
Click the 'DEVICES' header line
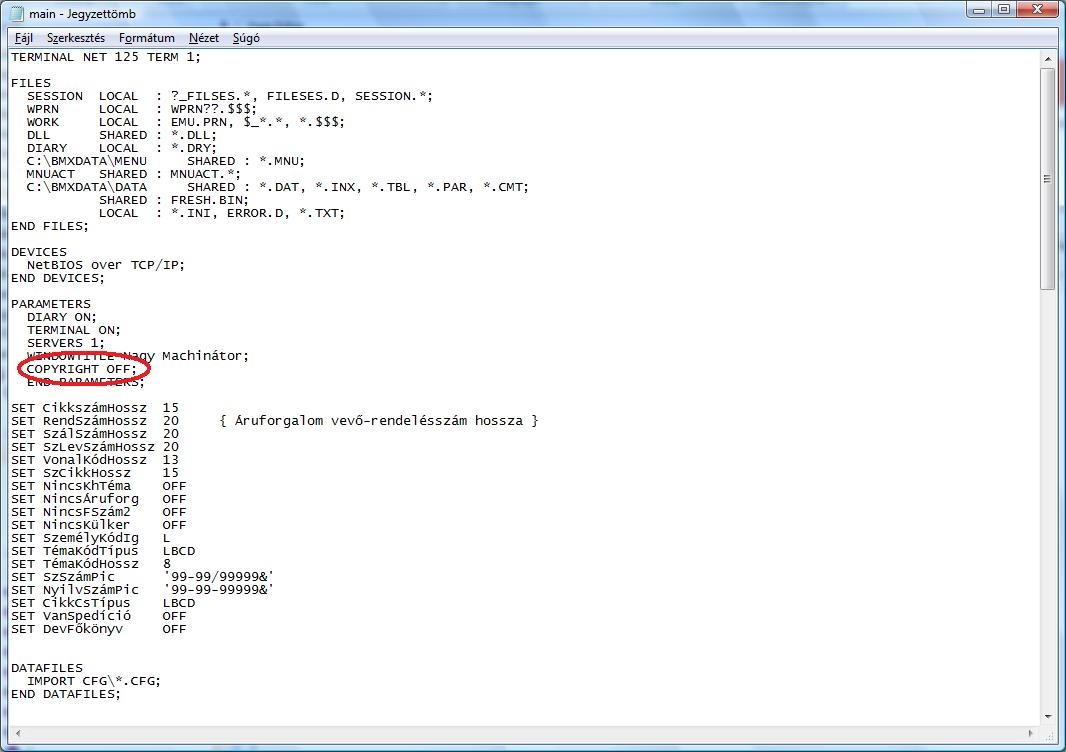[x=39, y=252]
